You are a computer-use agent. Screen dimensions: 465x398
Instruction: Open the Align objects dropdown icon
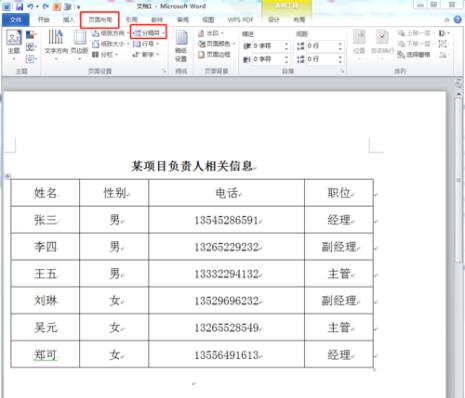(x=444, y=33)
